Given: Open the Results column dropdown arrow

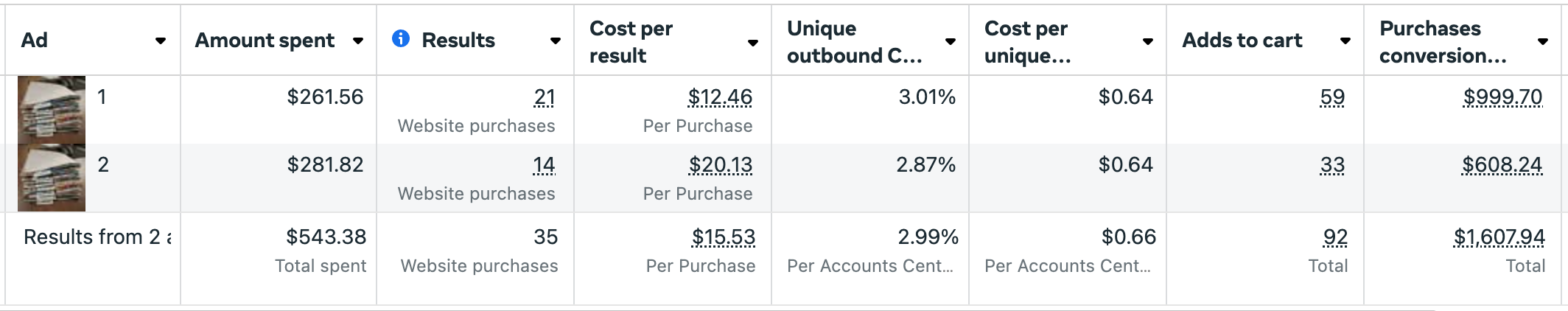Looking at the screenshot, I should pos(556,41).
